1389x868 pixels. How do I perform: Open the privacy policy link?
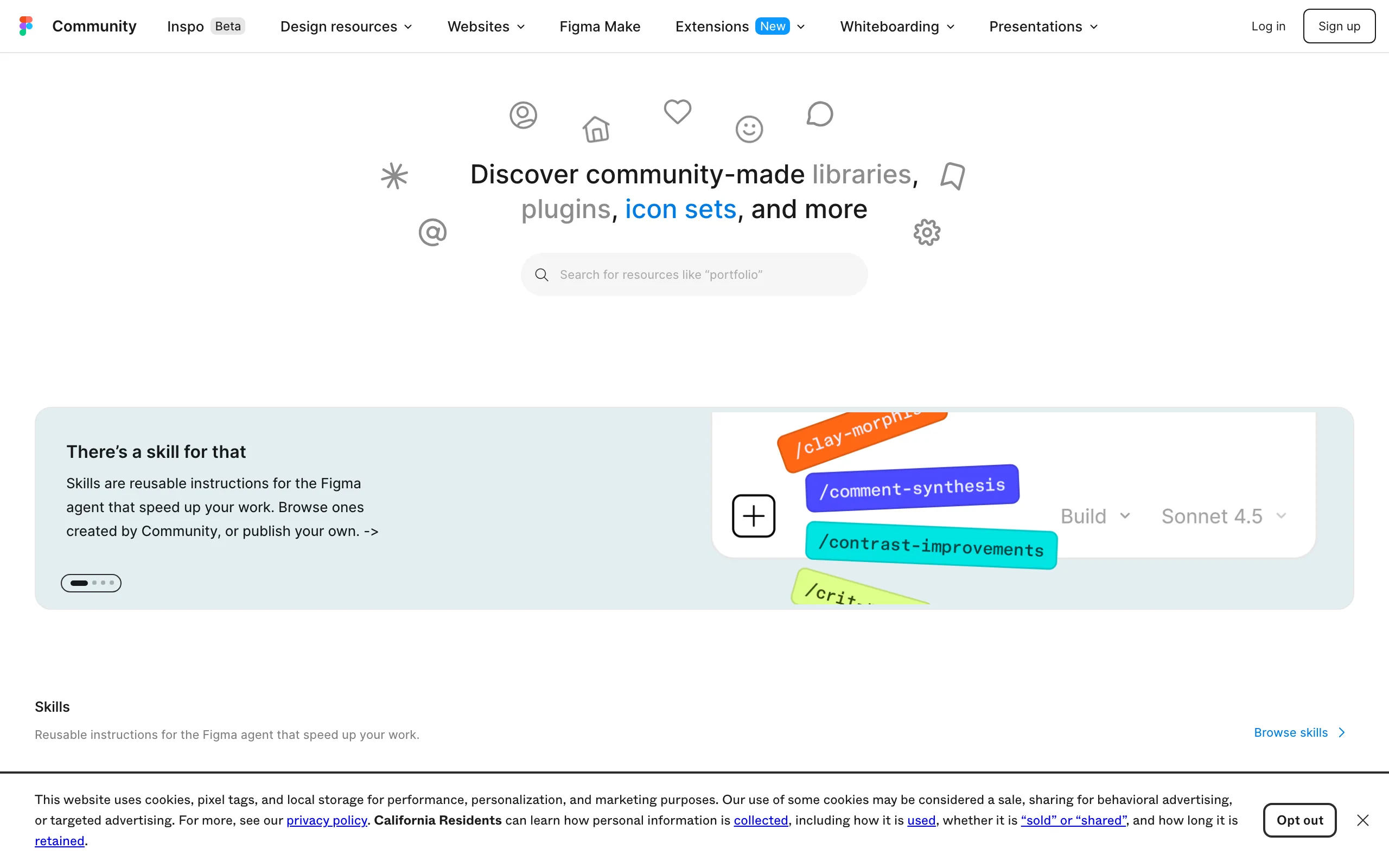(327, 820)
